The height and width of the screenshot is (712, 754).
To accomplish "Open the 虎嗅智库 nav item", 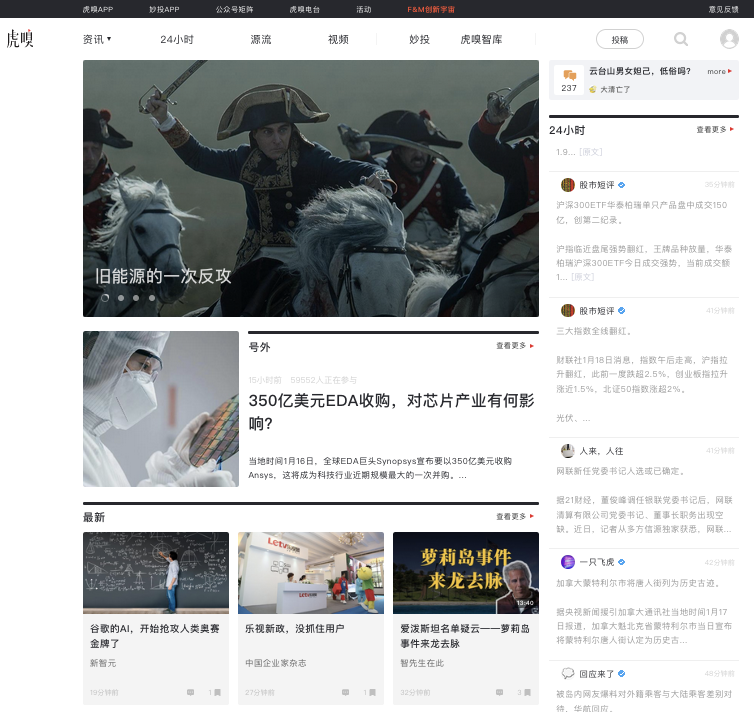I will click(x=481, y=39).
